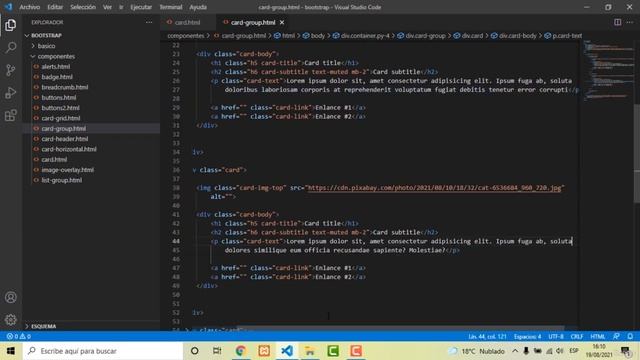Open editor more actions ellipsis
640x360 pixels.
630,22
